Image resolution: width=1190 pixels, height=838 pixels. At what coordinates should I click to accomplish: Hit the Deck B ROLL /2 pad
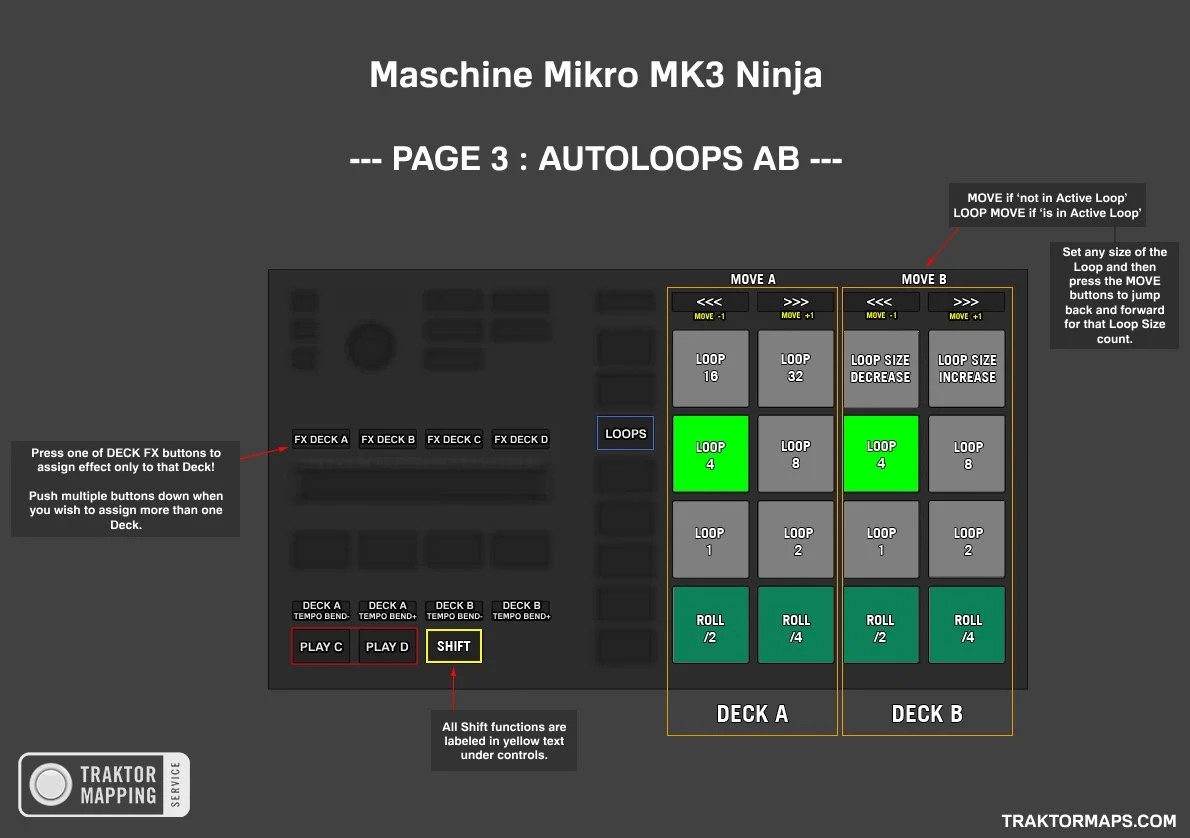881,625
